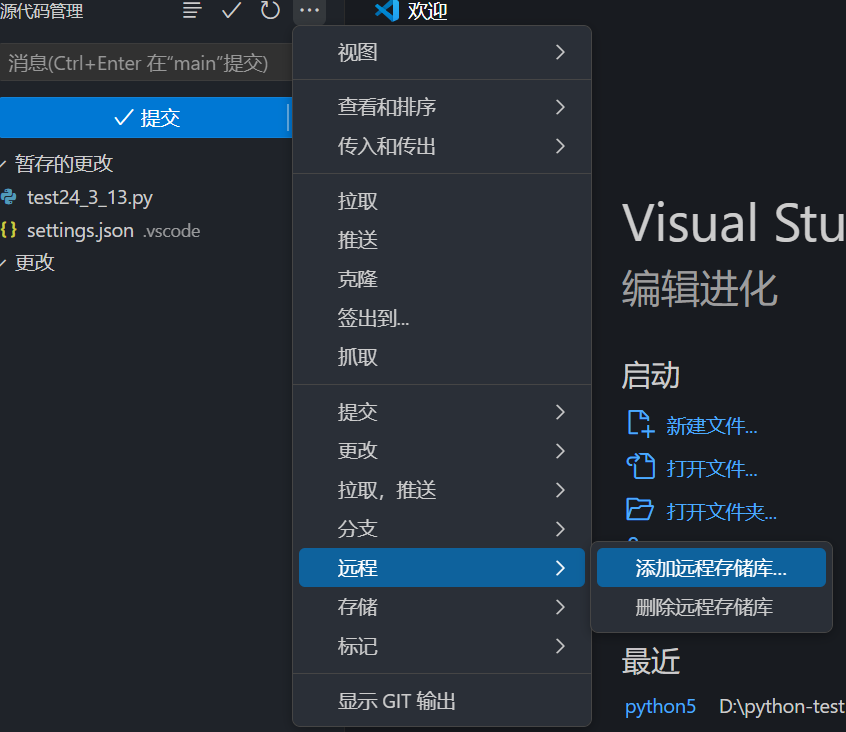846x732 pixels.
Task: Click the refresh icon in source control header
Action: click(x=270, y=10)
